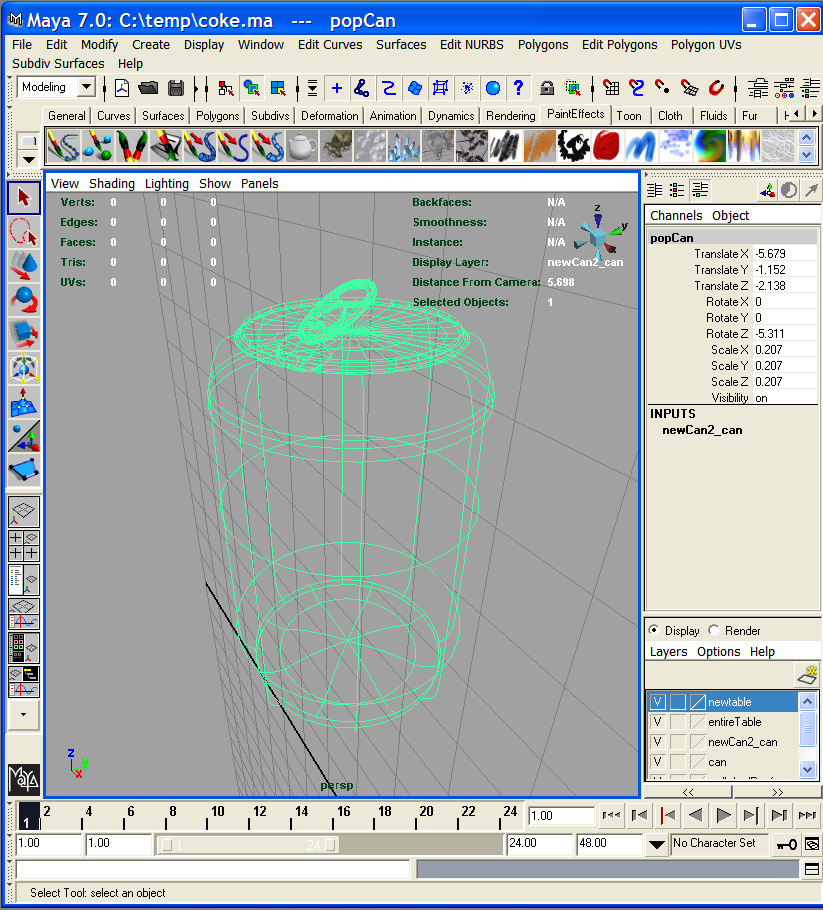Choose the Scale tool in the toolbox
823x910 pixels.
pyautogui.click(x=23, y=334)
